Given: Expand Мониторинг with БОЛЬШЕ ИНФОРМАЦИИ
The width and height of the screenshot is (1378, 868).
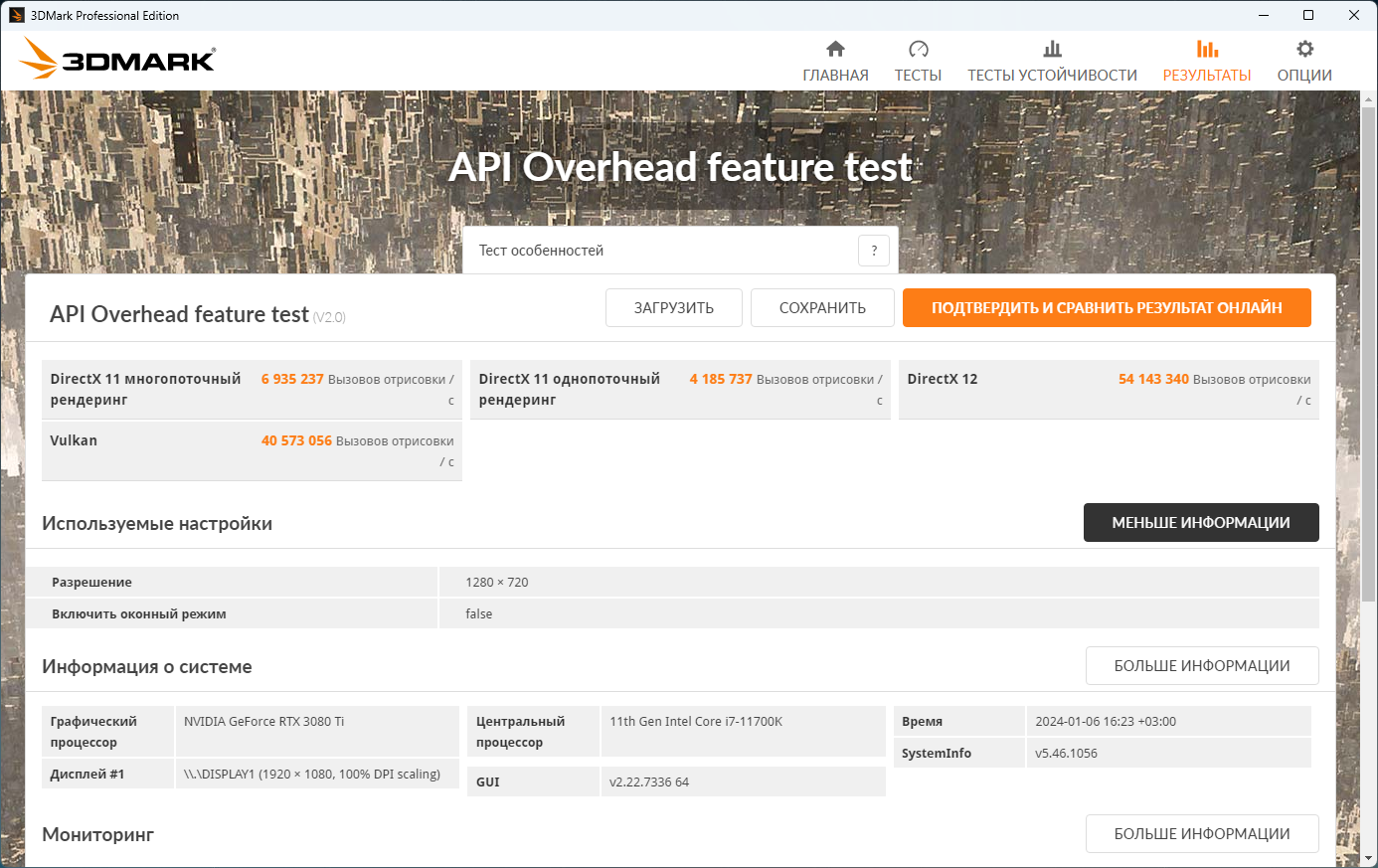Looking at the screenshot, I should 1202,834.
